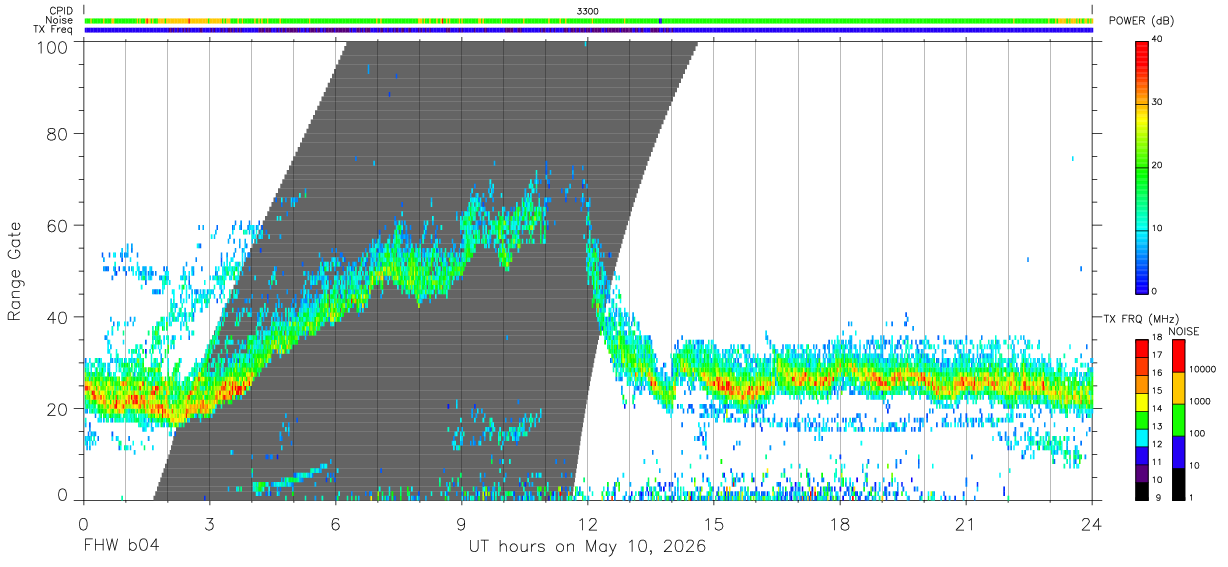The height and width of the screenshot is (567, 1228).
Task: Click the 100 tick on the Range Gate axis
Action: point(52,47)
